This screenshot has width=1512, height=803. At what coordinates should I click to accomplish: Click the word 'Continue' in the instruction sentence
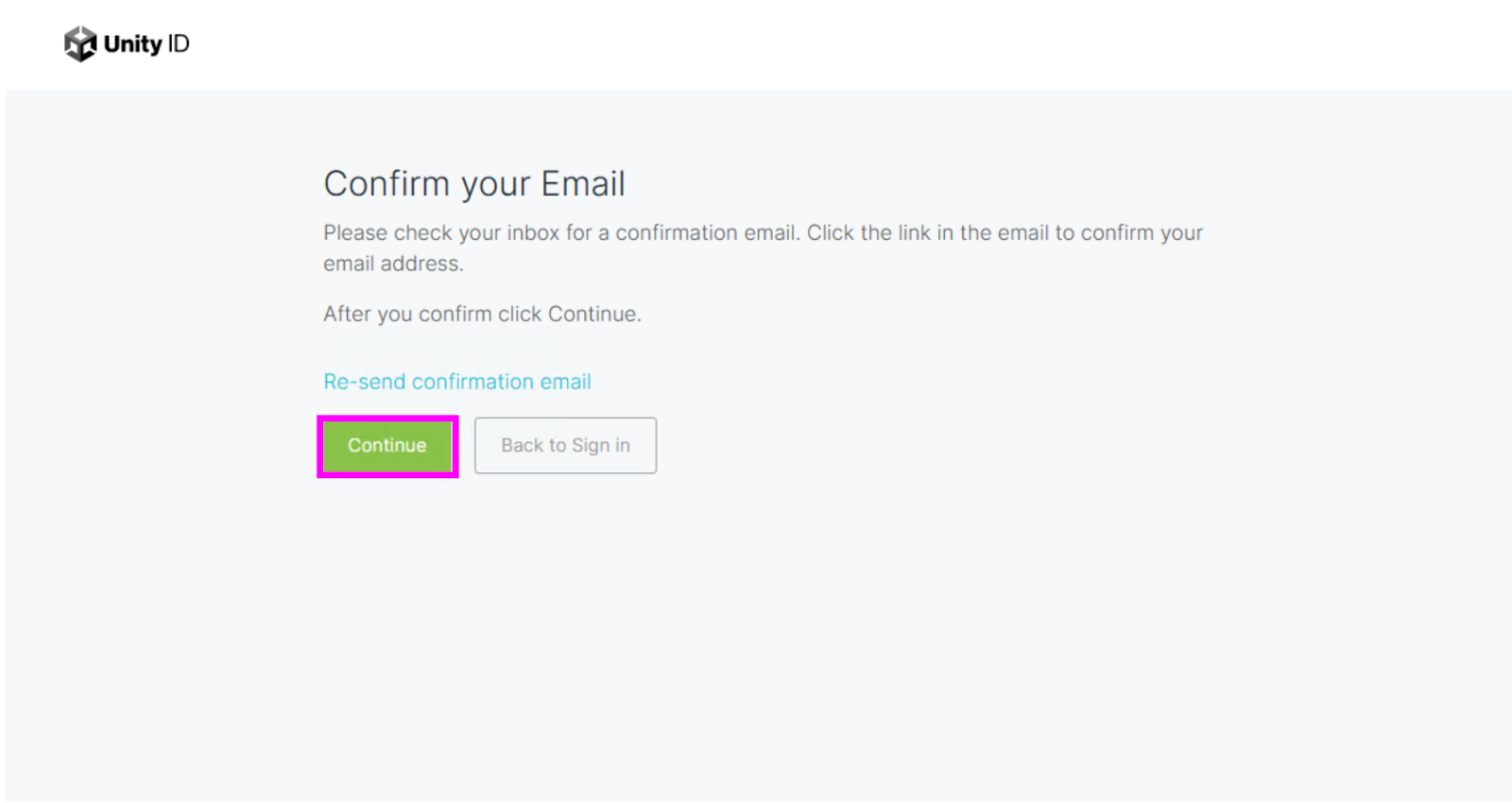point(592,314)
